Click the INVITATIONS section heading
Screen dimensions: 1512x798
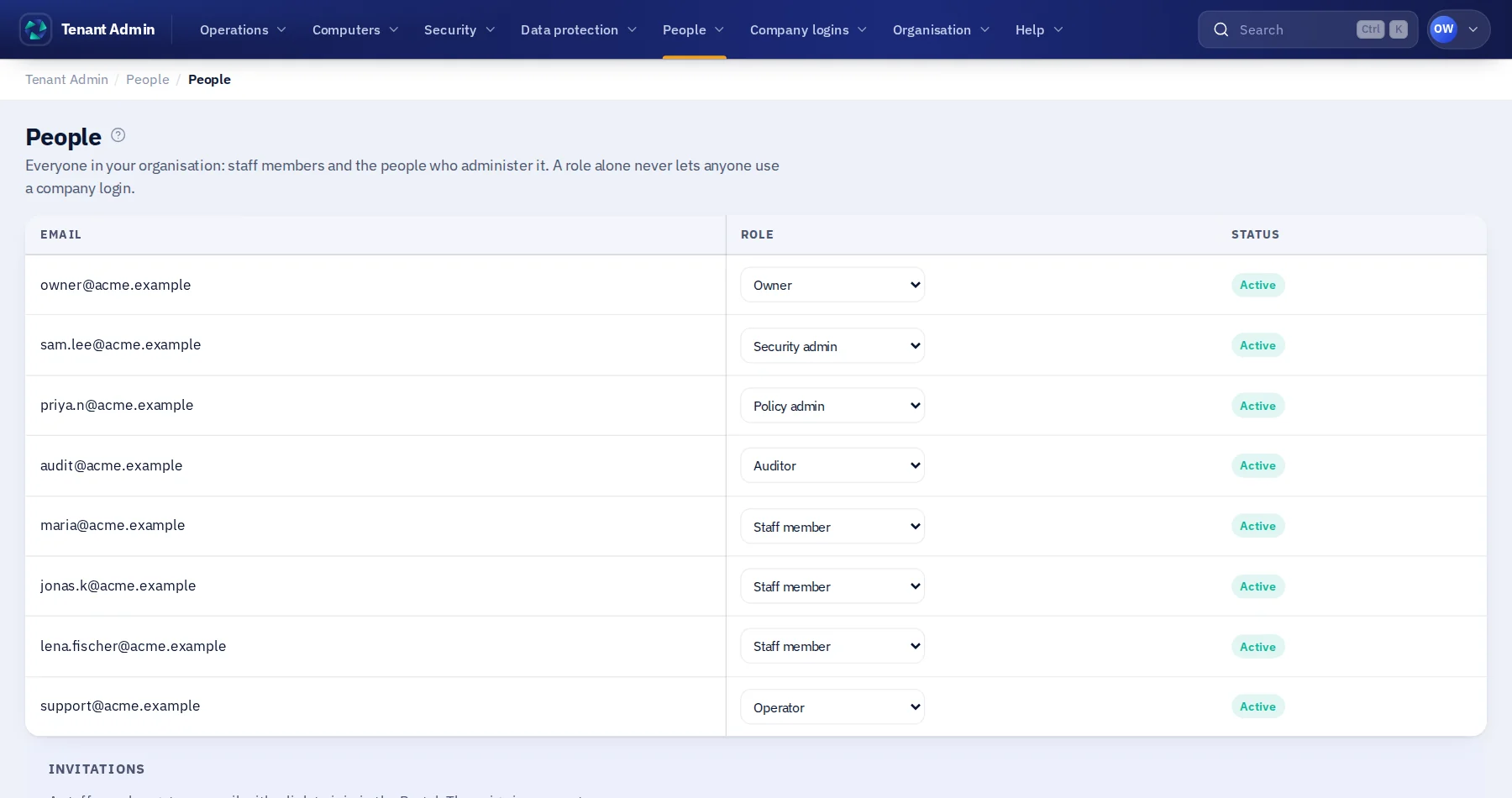tap(97, 769)
